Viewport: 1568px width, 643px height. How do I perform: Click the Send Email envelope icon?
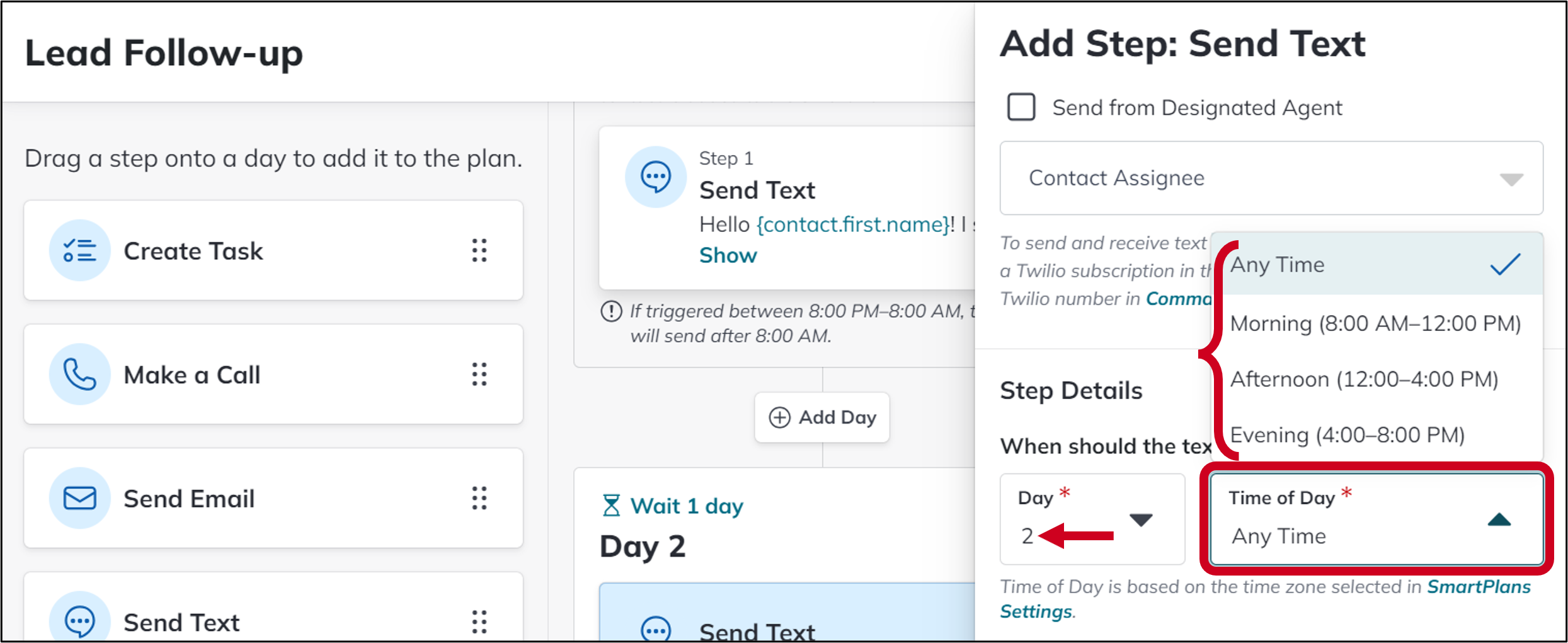(79, 498)
